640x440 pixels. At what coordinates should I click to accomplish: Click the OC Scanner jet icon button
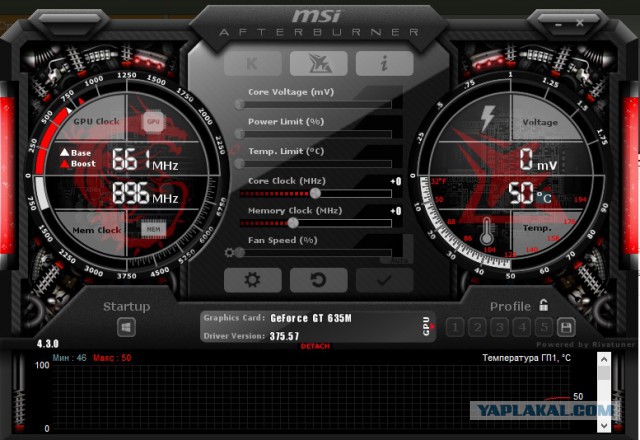pos(318,63)
